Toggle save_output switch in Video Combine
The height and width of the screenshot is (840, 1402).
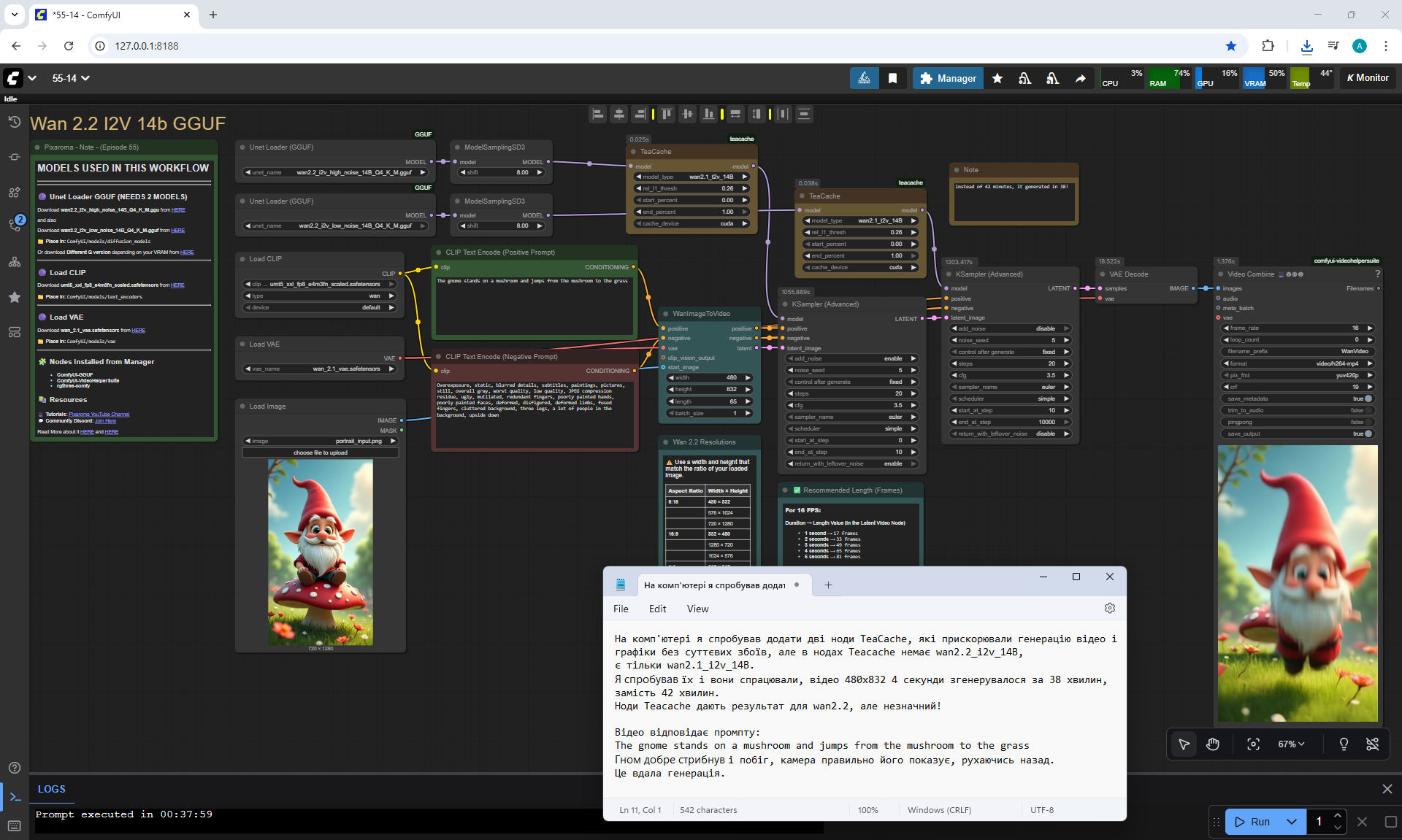(x=1368, y=434)
